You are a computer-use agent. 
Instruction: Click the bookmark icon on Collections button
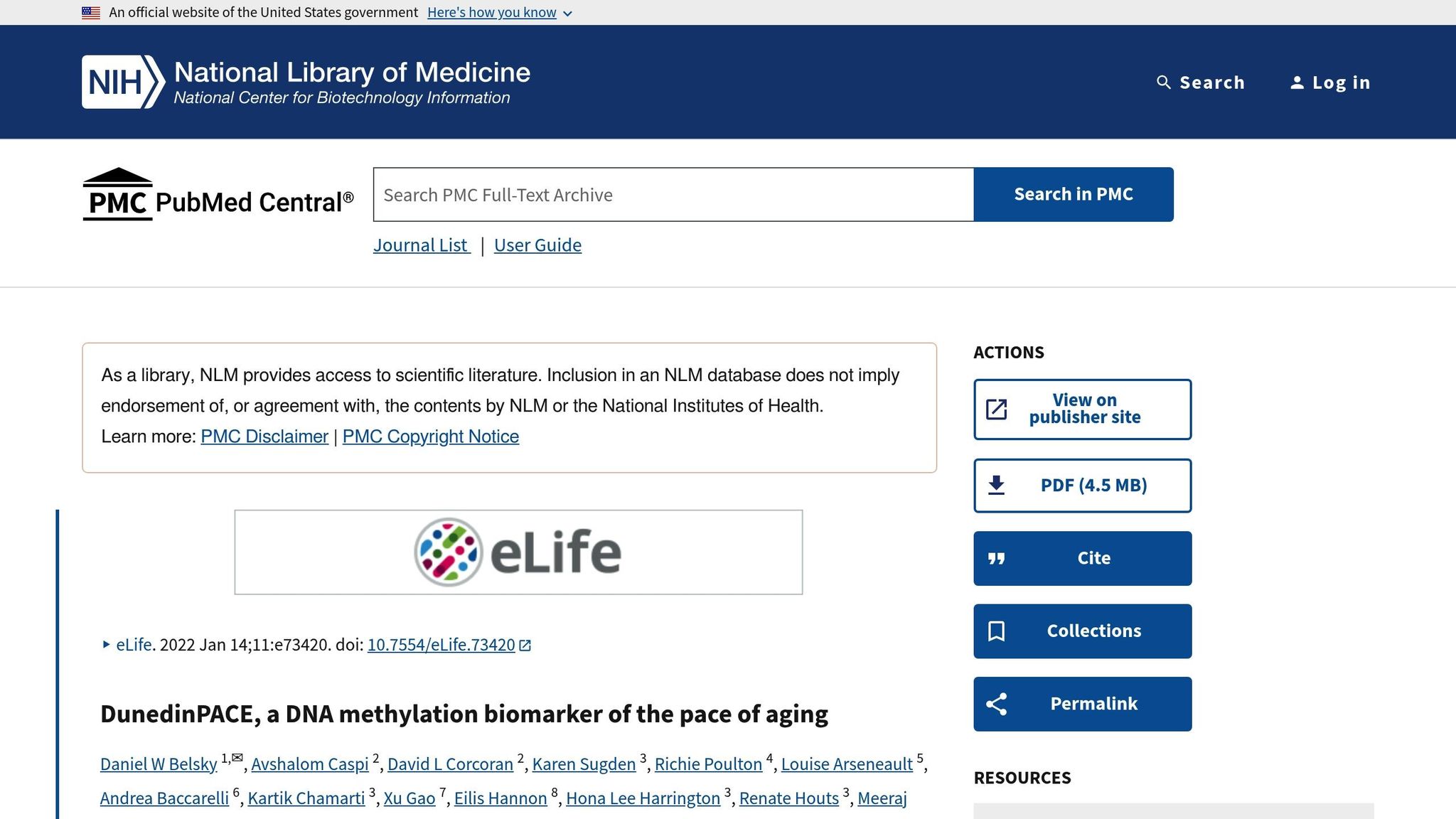tap(997, 631)
